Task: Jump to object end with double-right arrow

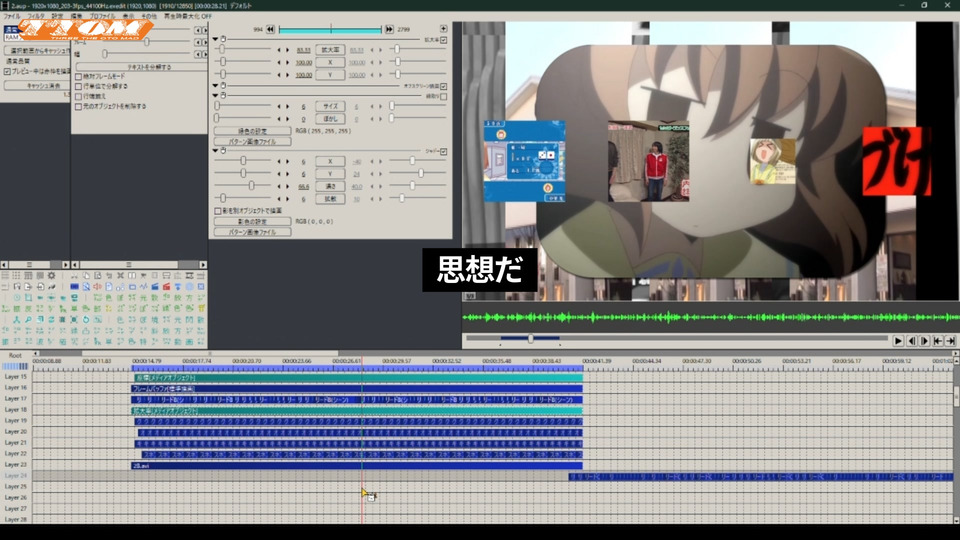Action: tap(389, 29)
